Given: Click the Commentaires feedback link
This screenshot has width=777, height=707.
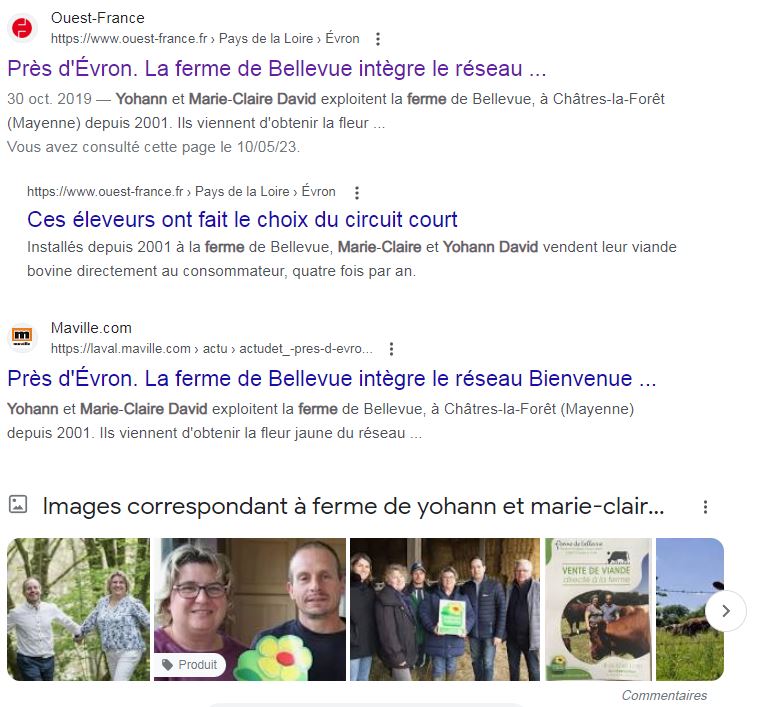Looking at the screenshot, I should pyautogui.click(x=664, y=695).
